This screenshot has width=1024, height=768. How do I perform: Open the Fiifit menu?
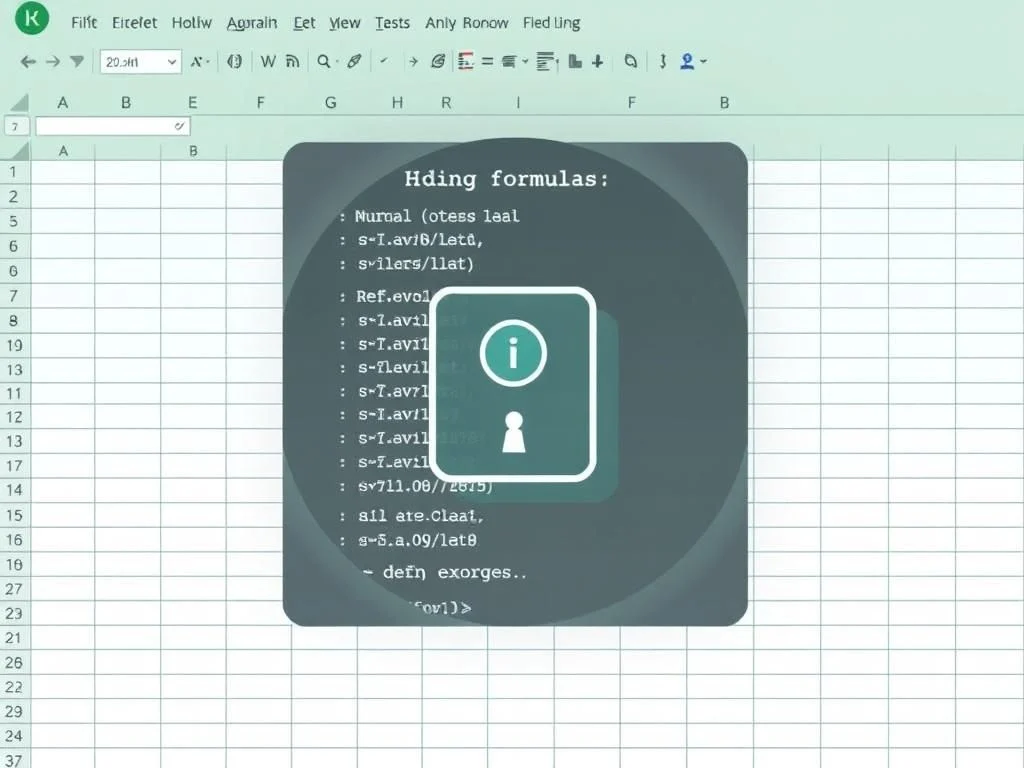click(84, 23)
